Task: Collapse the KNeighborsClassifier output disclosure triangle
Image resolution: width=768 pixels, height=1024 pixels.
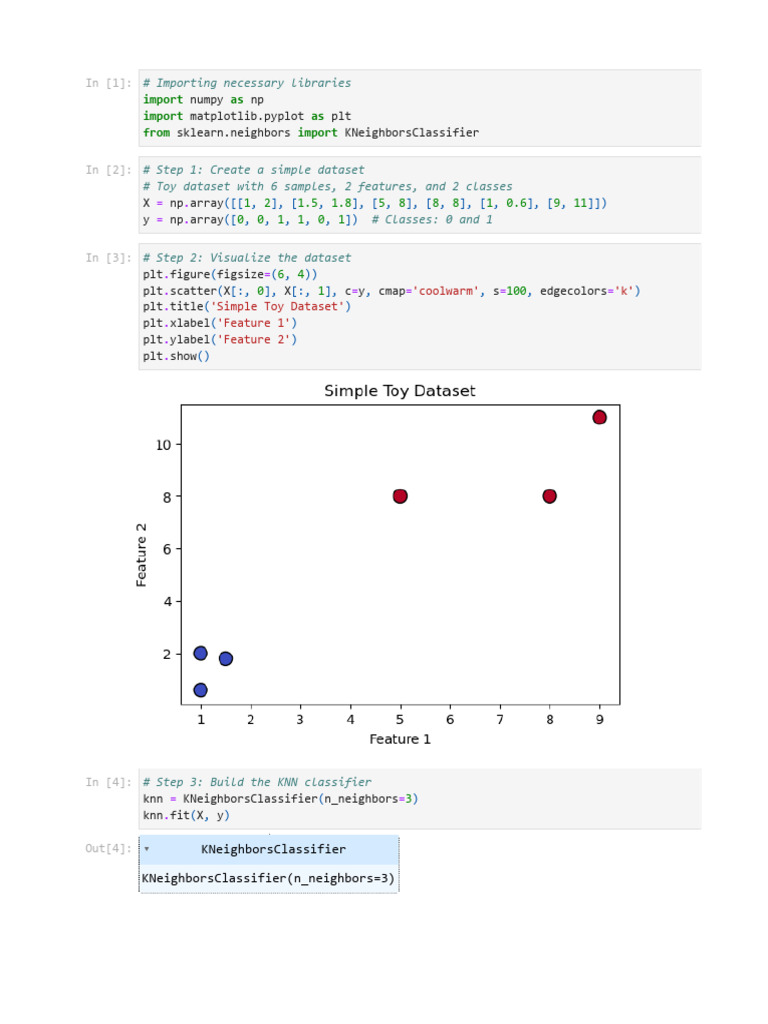Action: [146, 849]
